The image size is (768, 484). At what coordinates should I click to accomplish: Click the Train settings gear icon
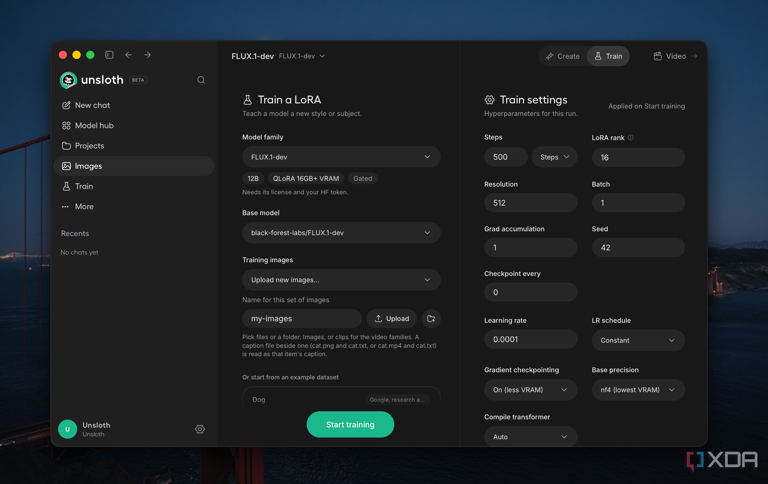pyautogui.click(x=489, y=100)
